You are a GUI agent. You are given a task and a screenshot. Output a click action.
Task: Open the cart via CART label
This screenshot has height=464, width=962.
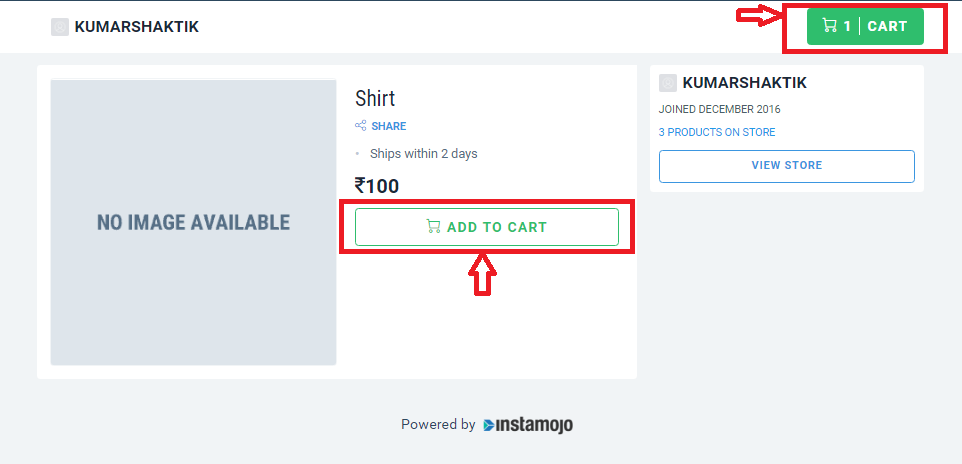(x=887, y=26)
